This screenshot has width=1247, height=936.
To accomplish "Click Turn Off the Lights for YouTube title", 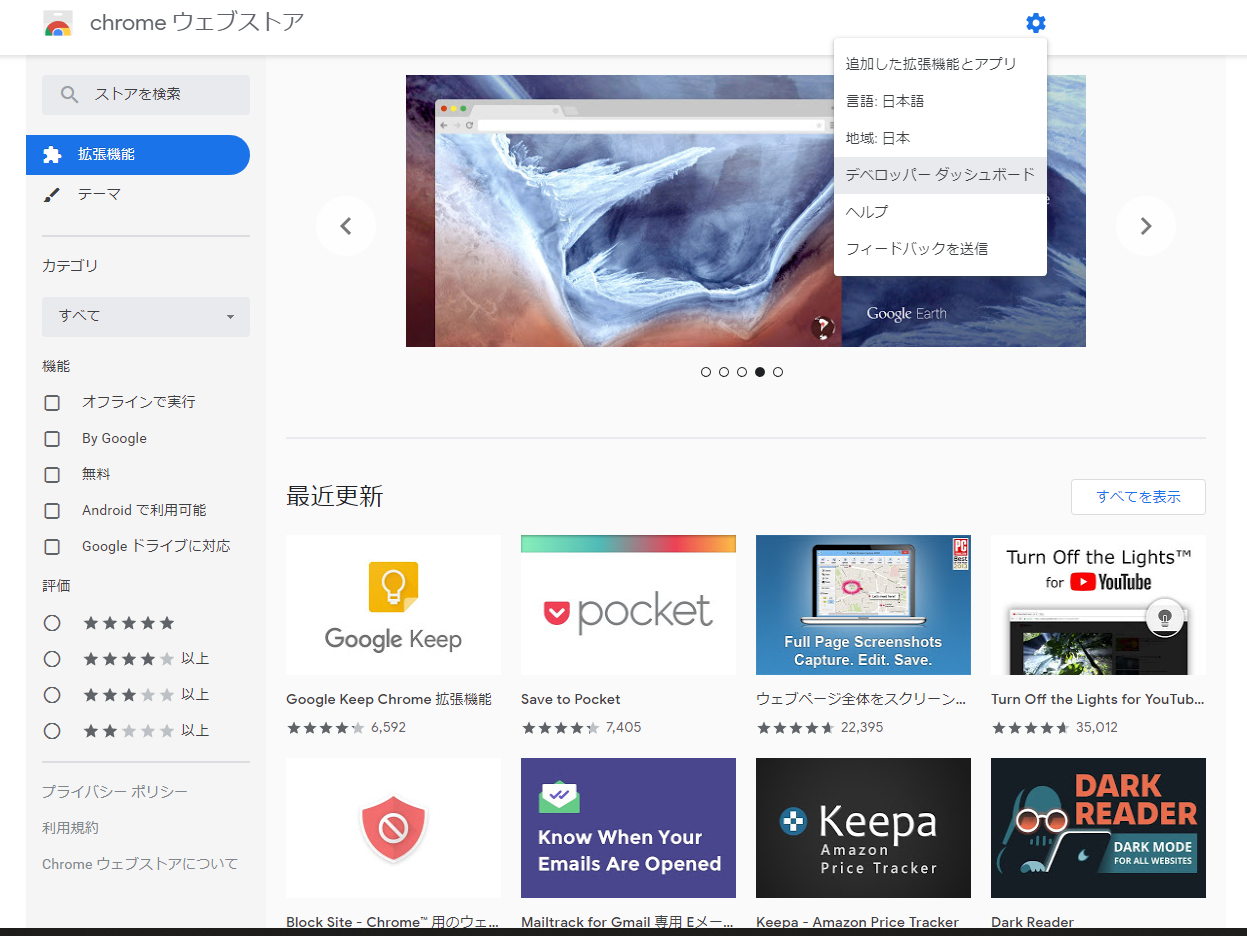I will pos(1098,699).
